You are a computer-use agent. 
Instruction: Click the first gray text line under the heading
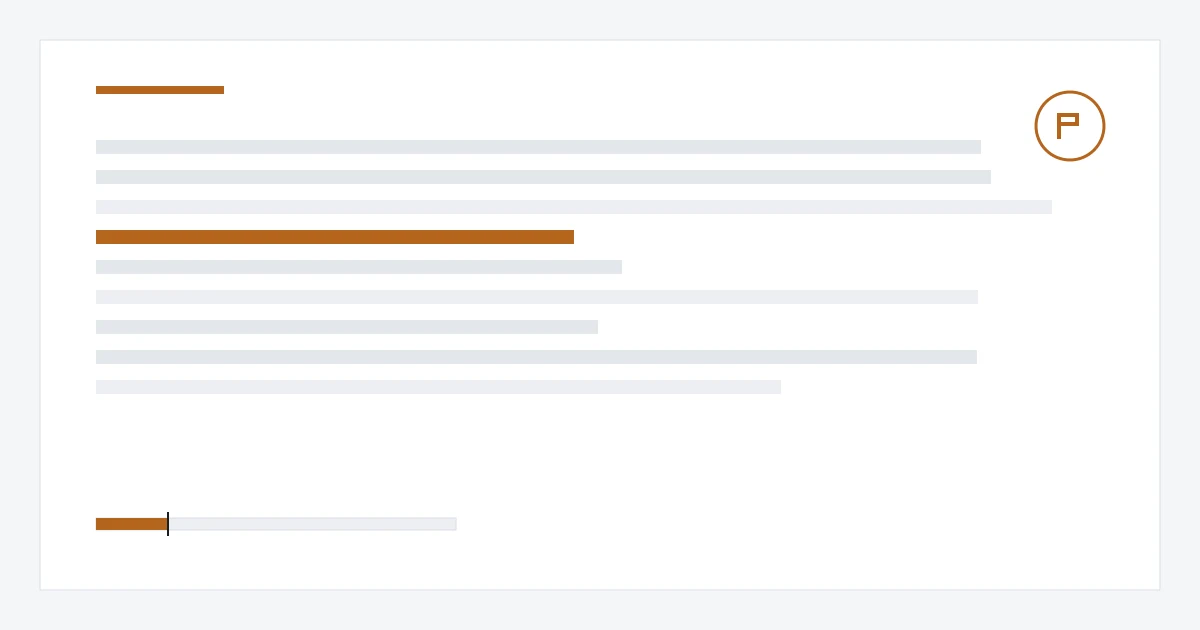pyautogui.click(x=538, y=147)
